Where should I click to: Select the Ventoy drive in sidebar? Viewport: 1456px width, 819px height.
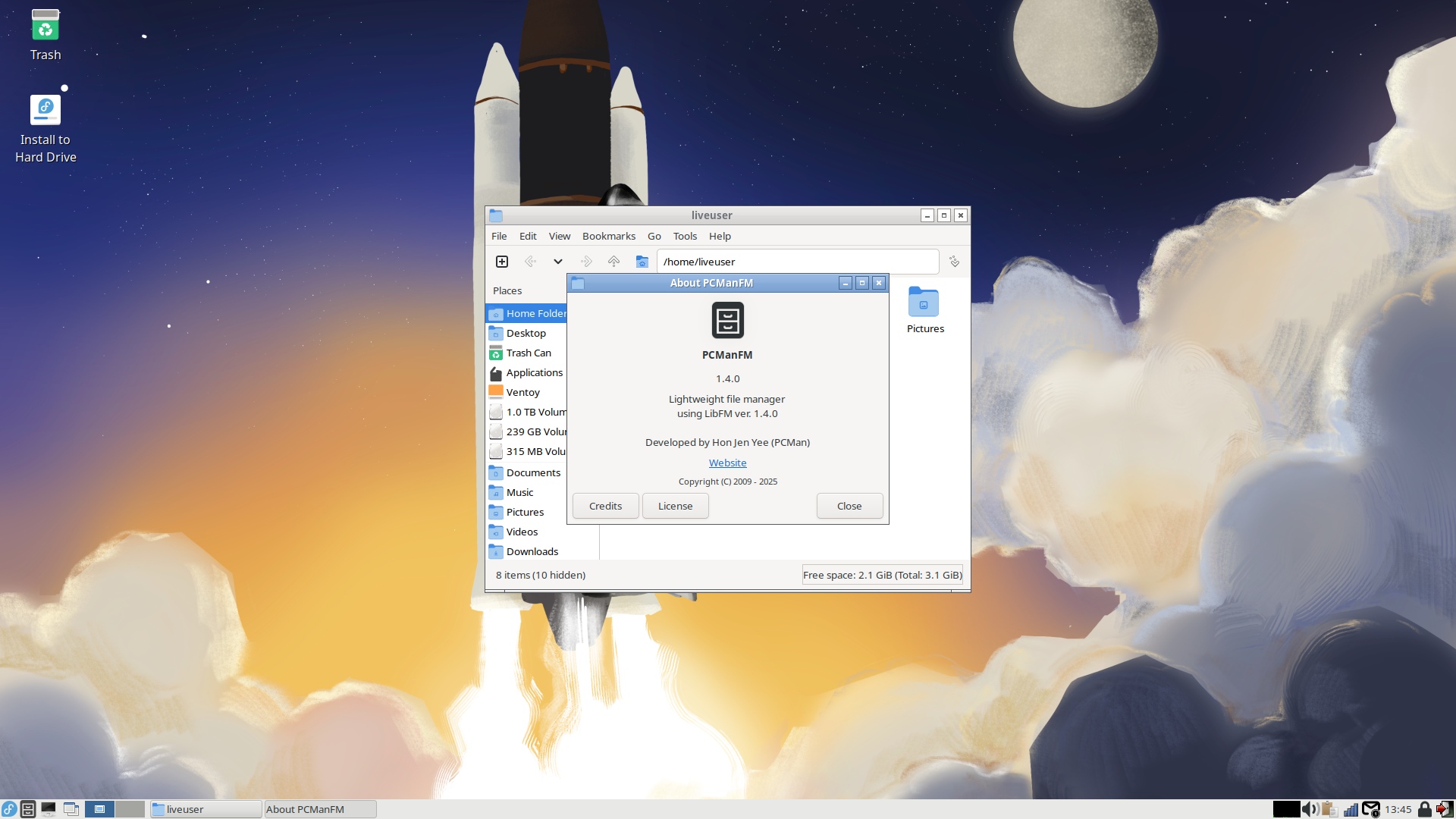pos(522,392)
